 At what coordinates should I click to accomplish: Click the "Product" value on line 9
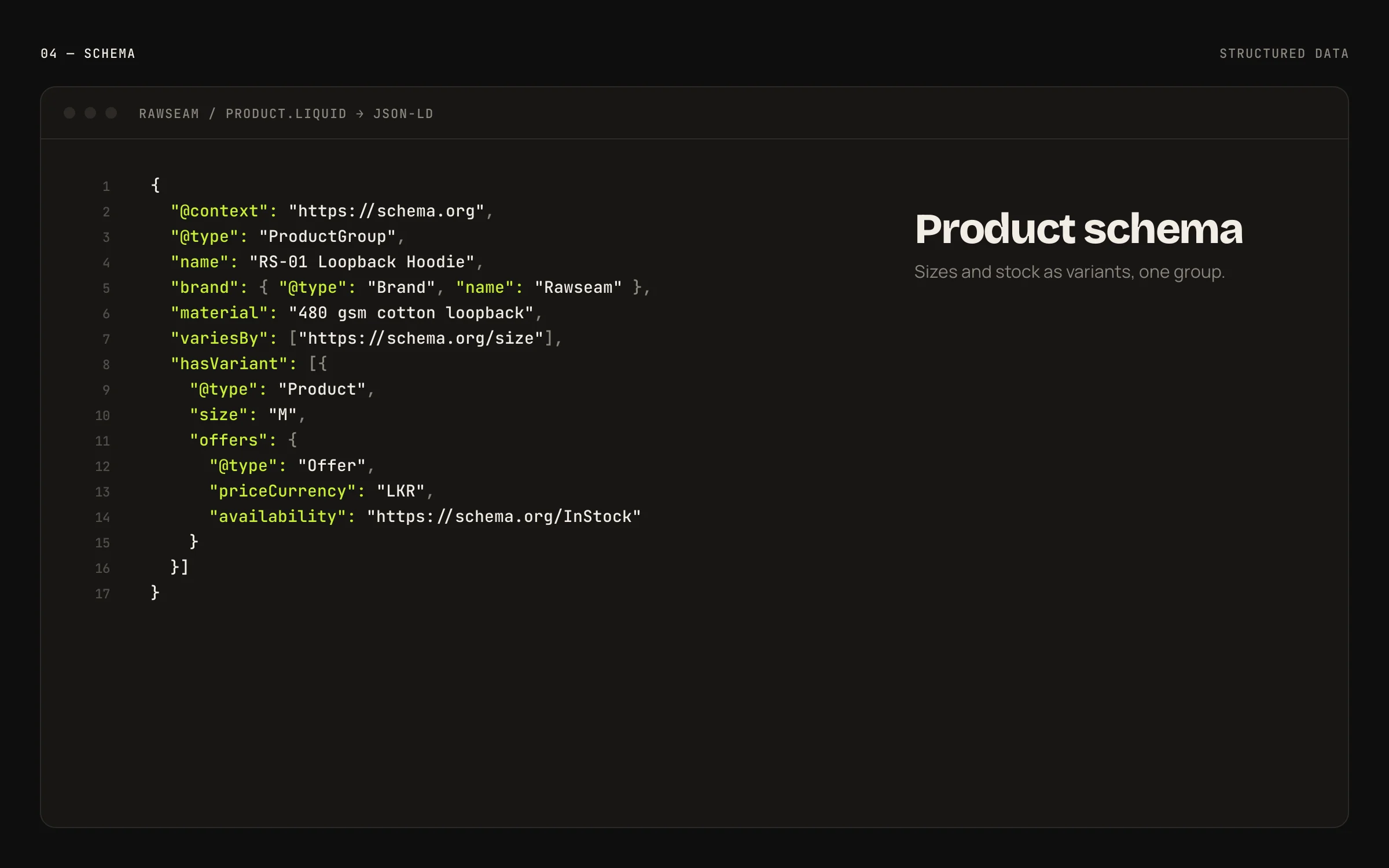click(322, 389)
